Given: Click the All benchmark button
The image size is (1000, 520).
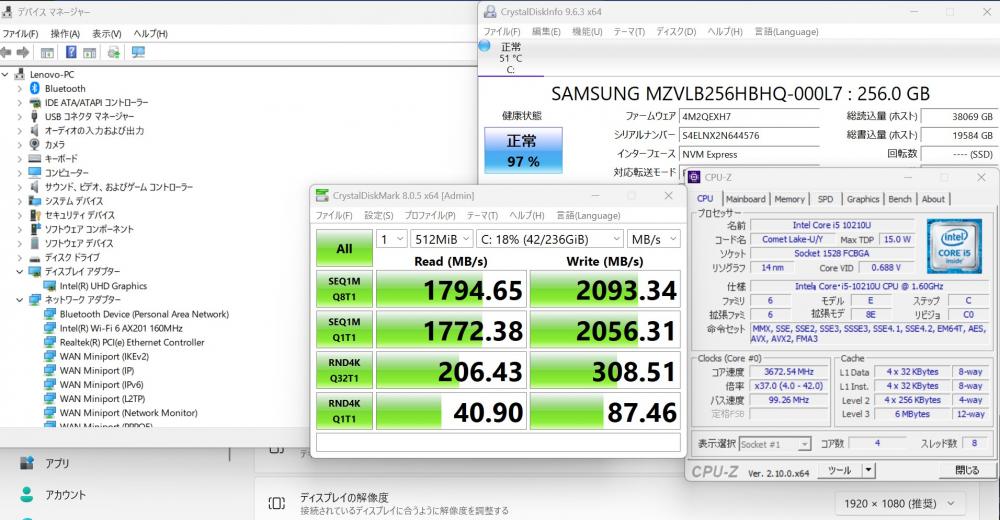Looking at the screenshot, I should (344, 248).
